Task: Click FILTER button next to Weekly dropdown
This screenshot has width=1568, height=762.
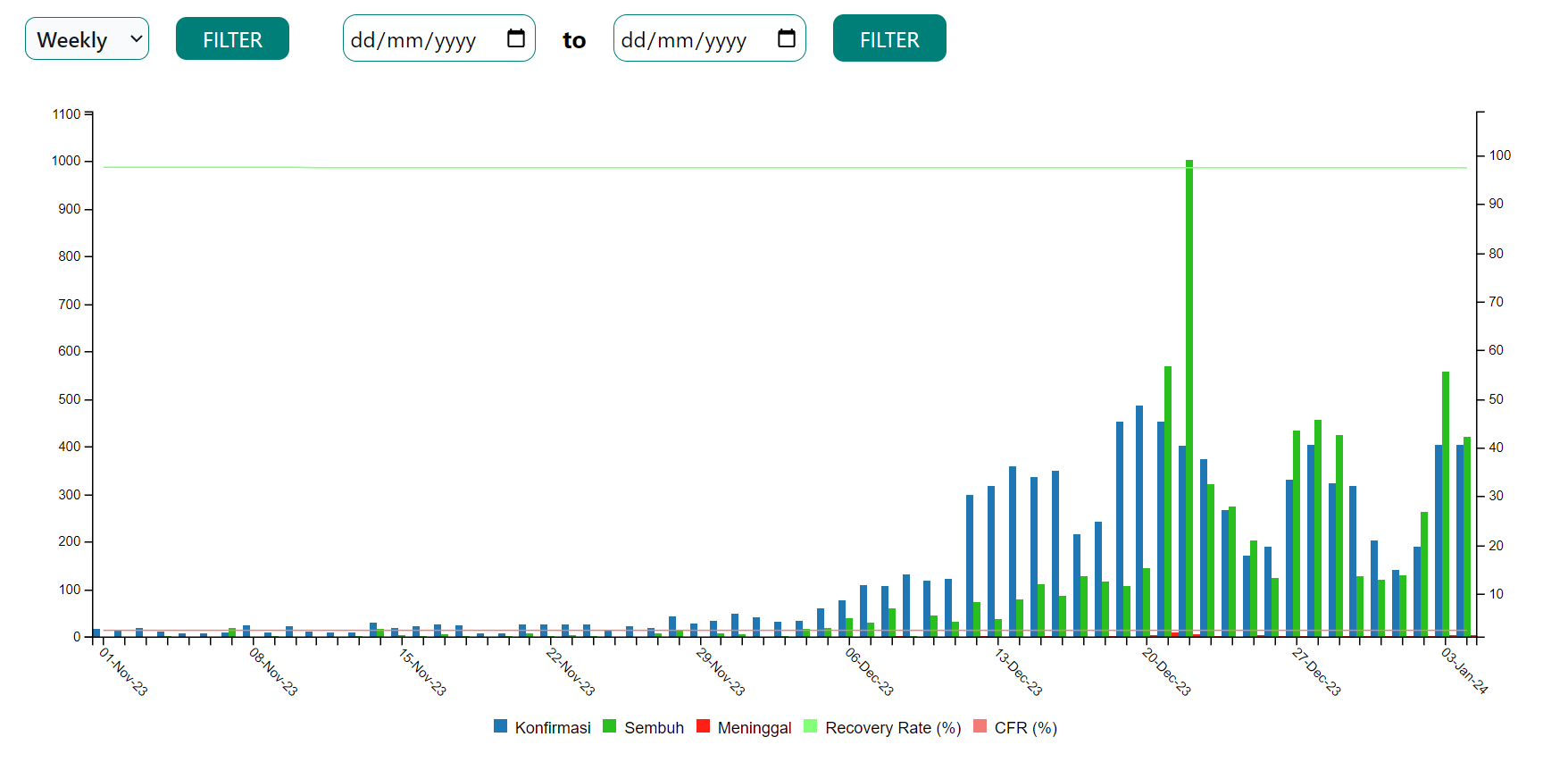Action: (232, 38)
